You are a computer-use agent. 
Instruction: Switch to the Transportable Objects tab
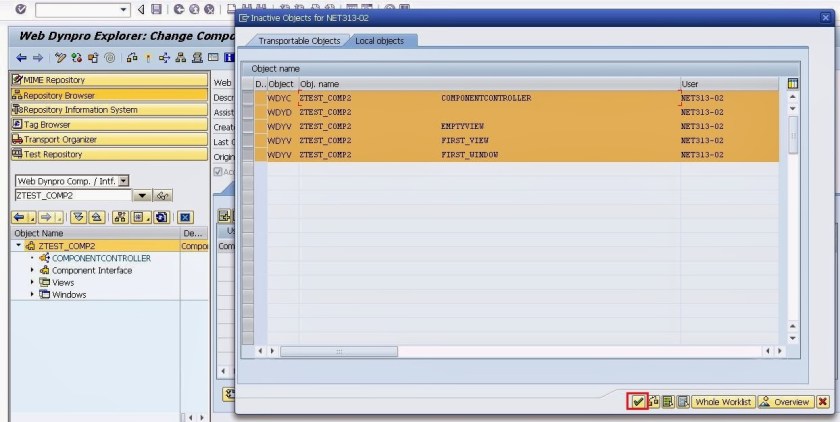point(299,41)
